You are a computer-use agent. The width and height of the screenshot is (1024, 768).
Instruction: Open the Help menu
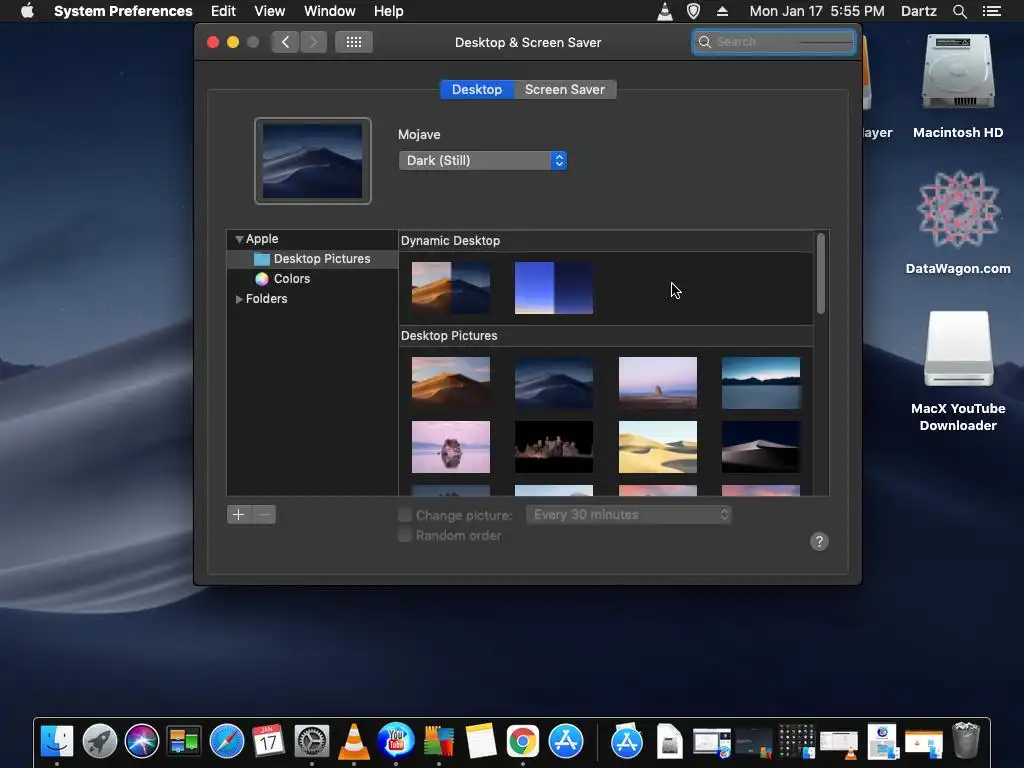(388, 11)
